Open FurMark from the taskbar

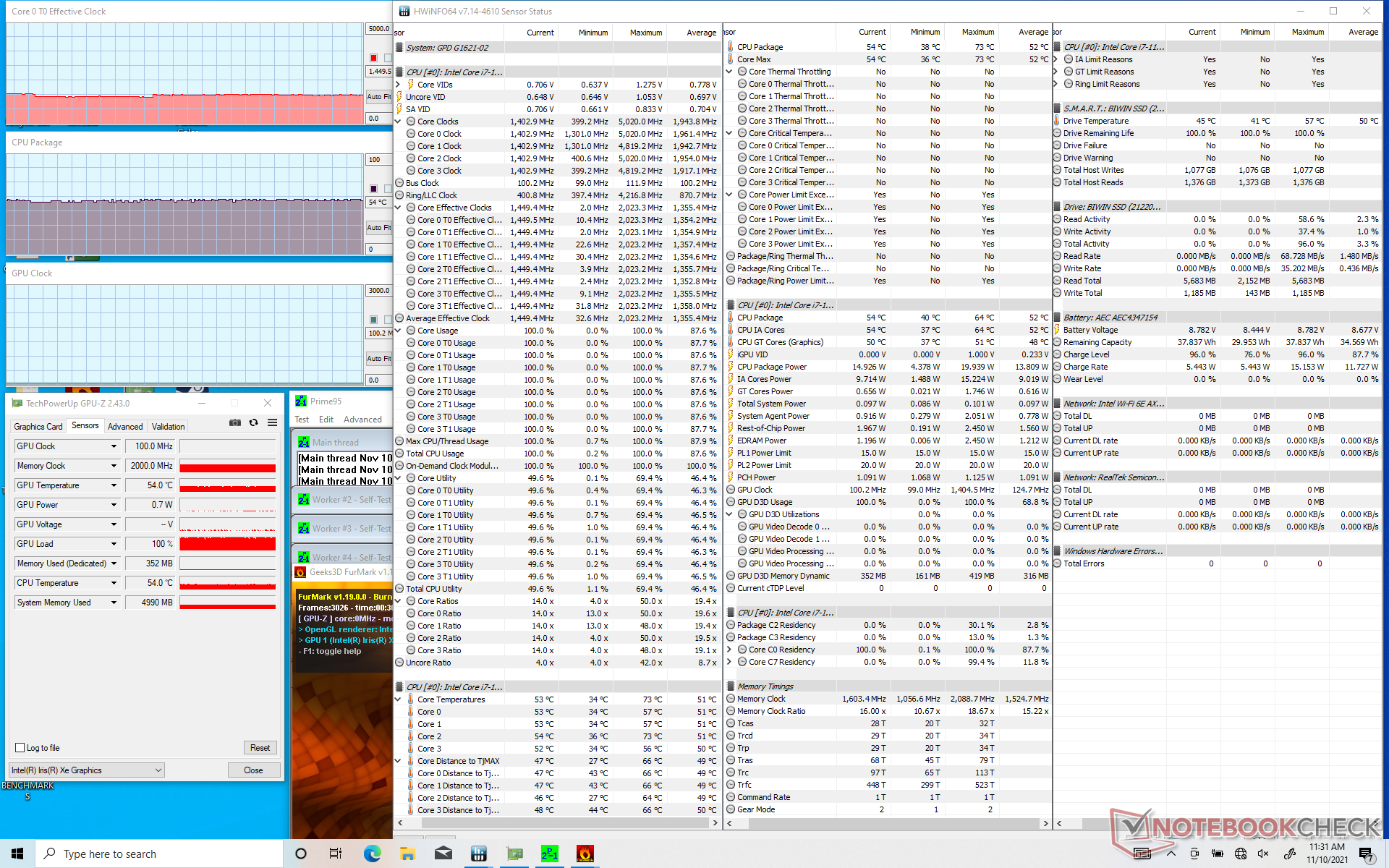point(585,854)
